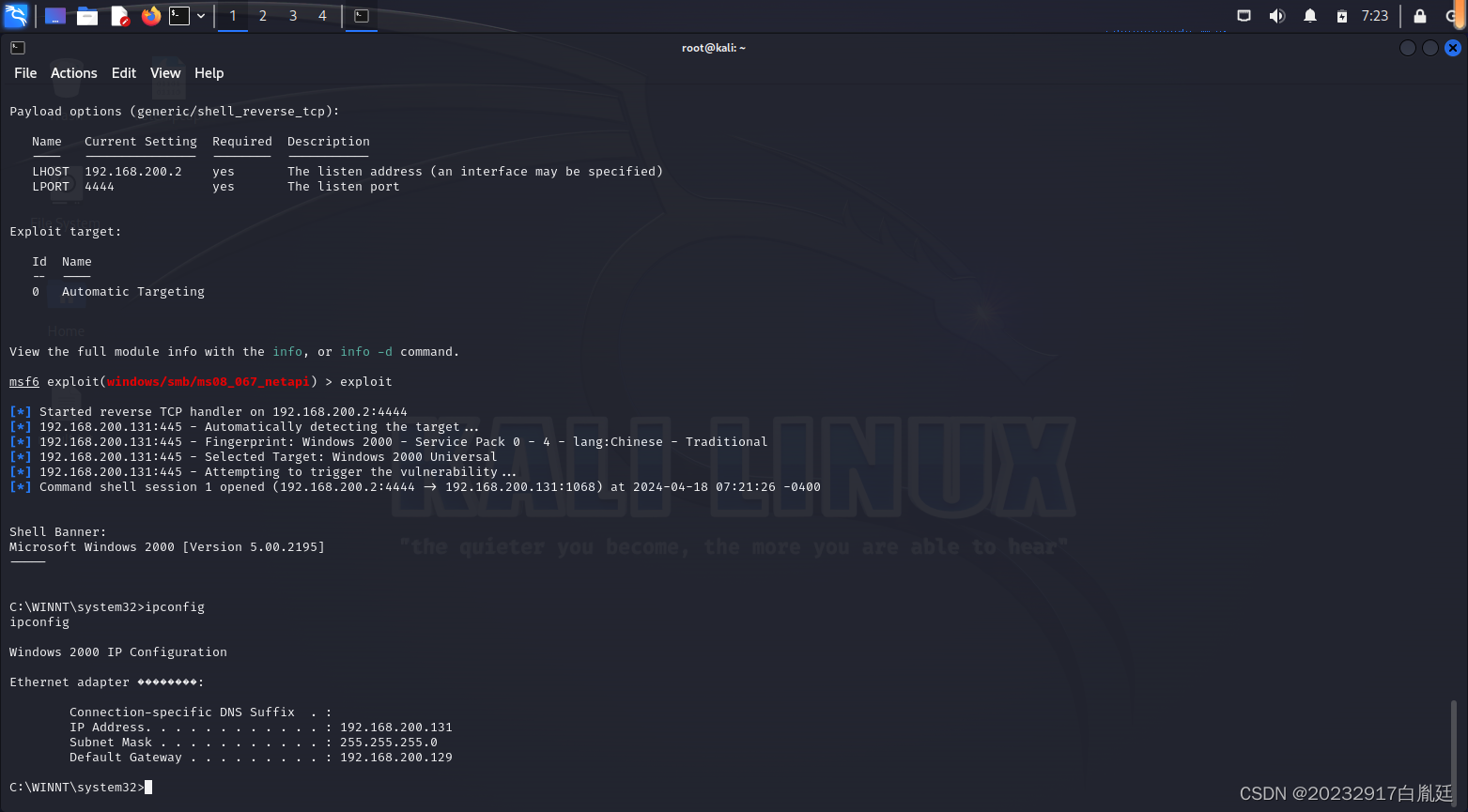
Task: Maximize the root@kali terminal window
Action: [1430, 48]
